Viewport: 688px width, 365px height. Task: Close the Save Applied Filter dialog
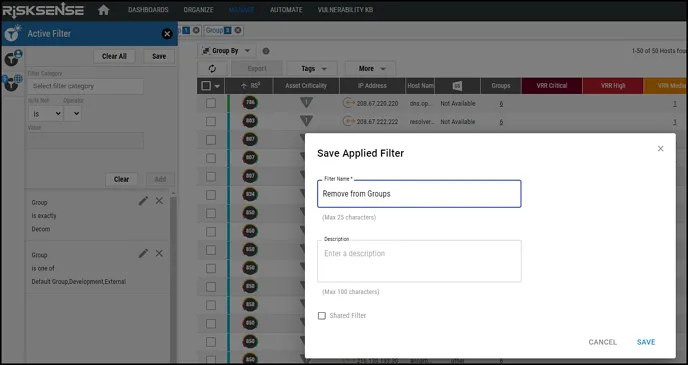pyautogui.click(x=660, y=149)
